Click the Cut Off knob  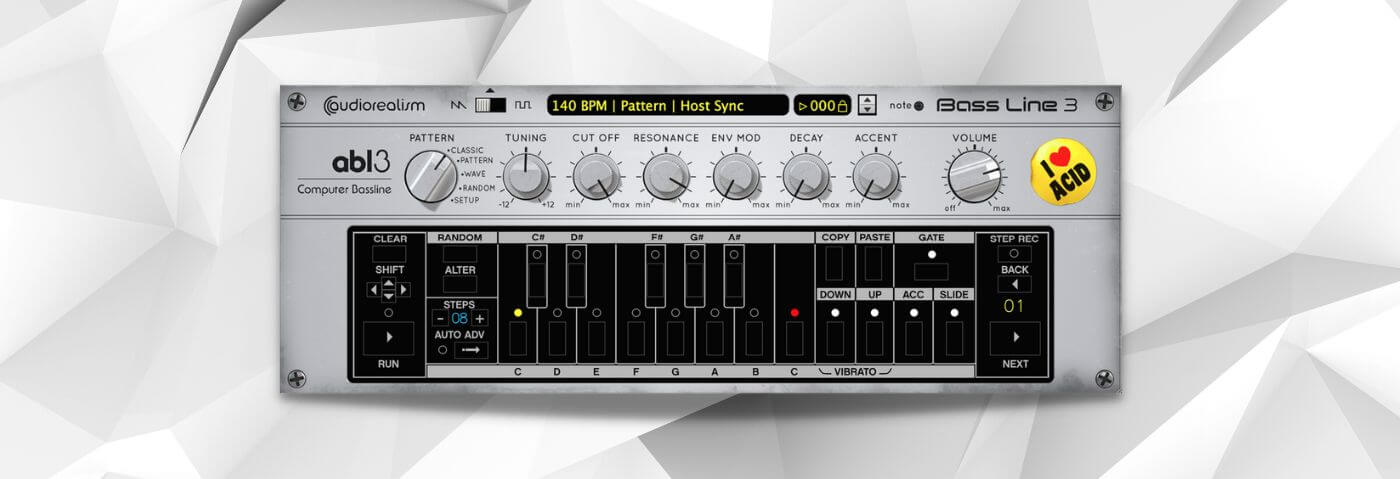[x=596, y=176]
